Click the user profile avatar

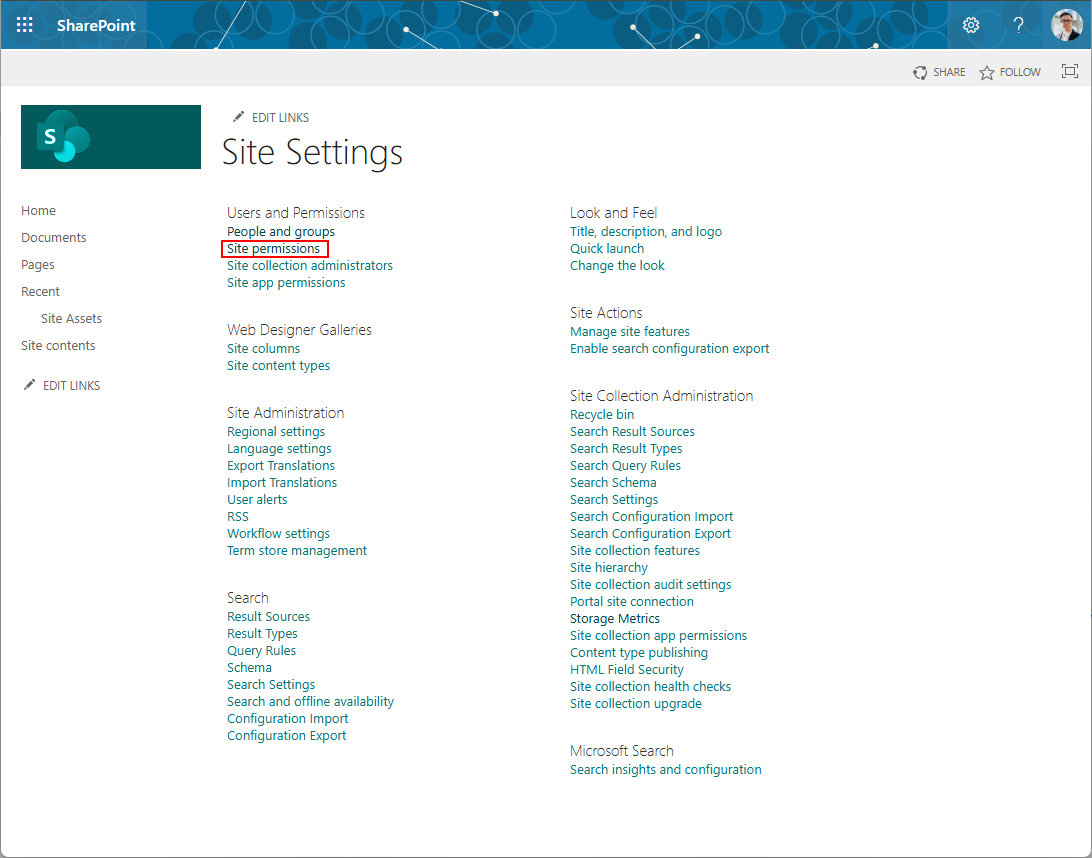click(1065, 24)
